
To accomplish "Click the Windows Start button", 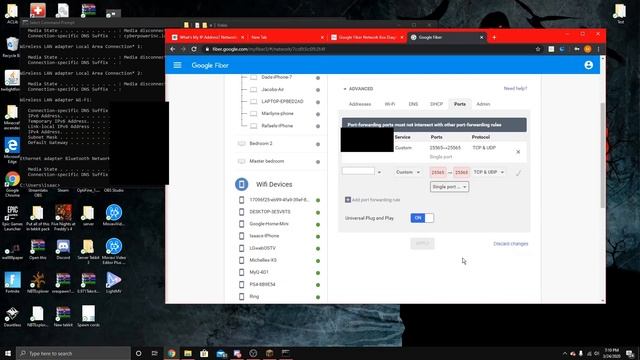I will point(8,353).
